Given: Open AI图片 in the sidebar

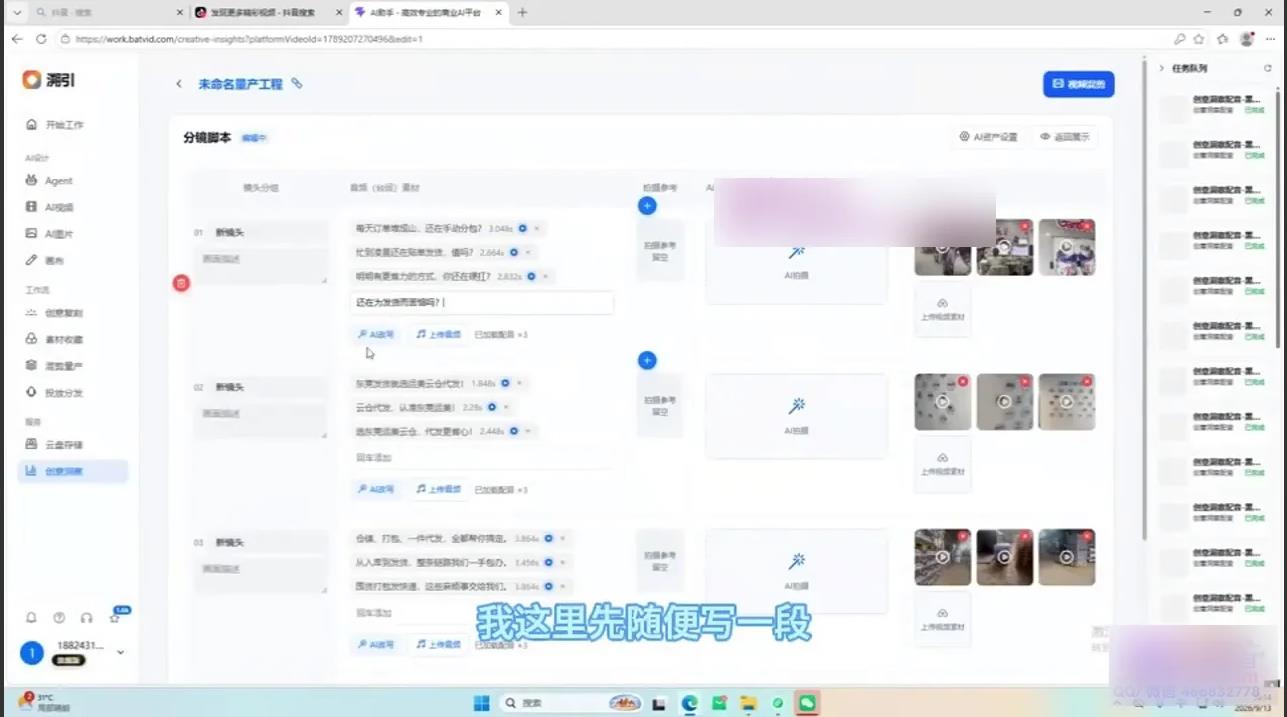Looking at the screenshot, I should (x=58, y=234).
